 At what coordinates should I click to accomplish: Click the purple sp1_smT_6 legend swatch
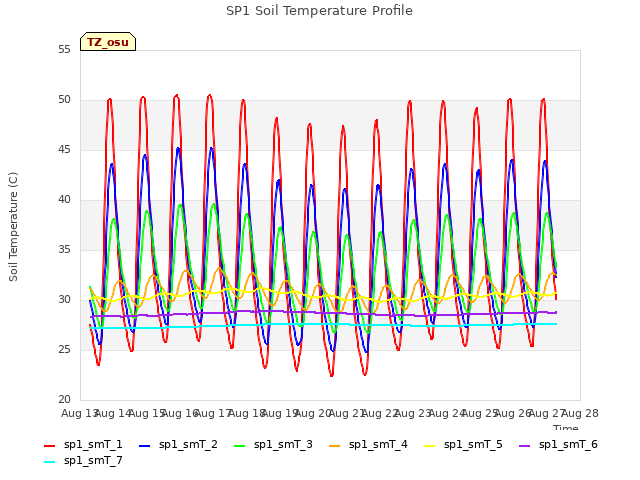tap(524, 446)
